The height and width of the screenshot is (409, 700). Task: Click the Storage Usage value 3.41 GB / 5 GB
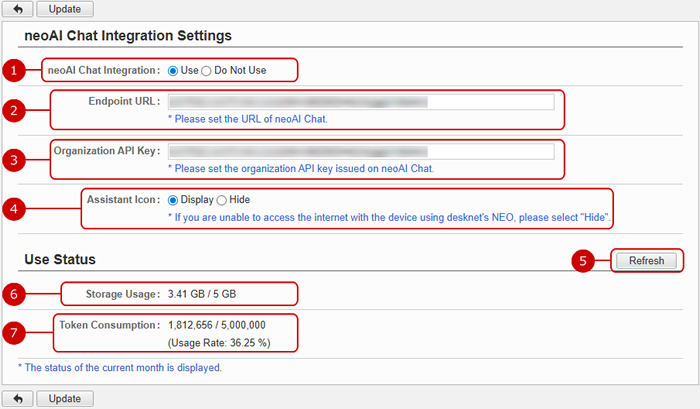point(202,294)
